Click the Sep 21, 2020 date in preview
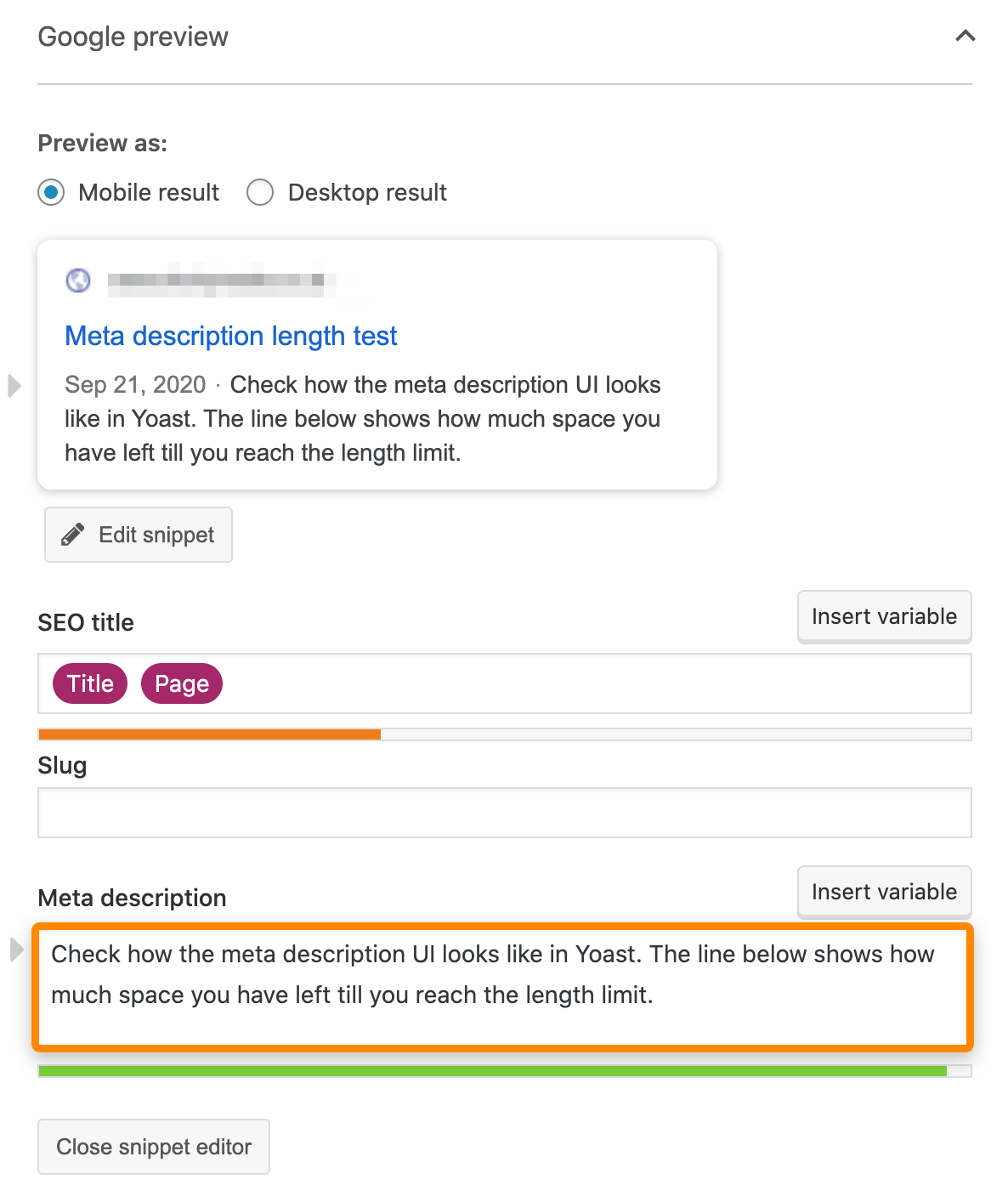1008x1202 pixels. [x=134, y=384]
